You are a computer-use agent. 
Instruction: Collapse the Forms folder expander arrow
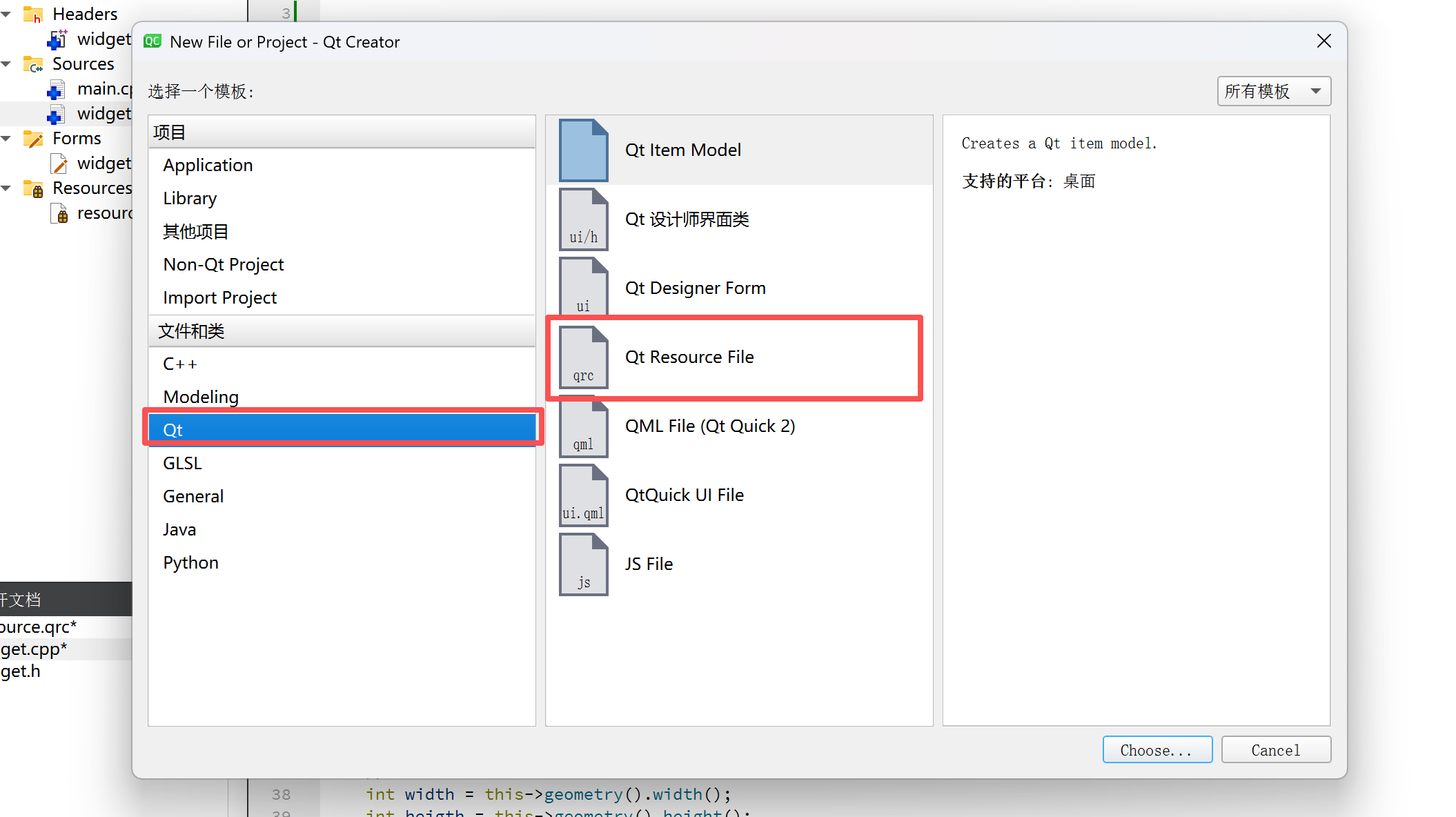click(x=6, y=138)
